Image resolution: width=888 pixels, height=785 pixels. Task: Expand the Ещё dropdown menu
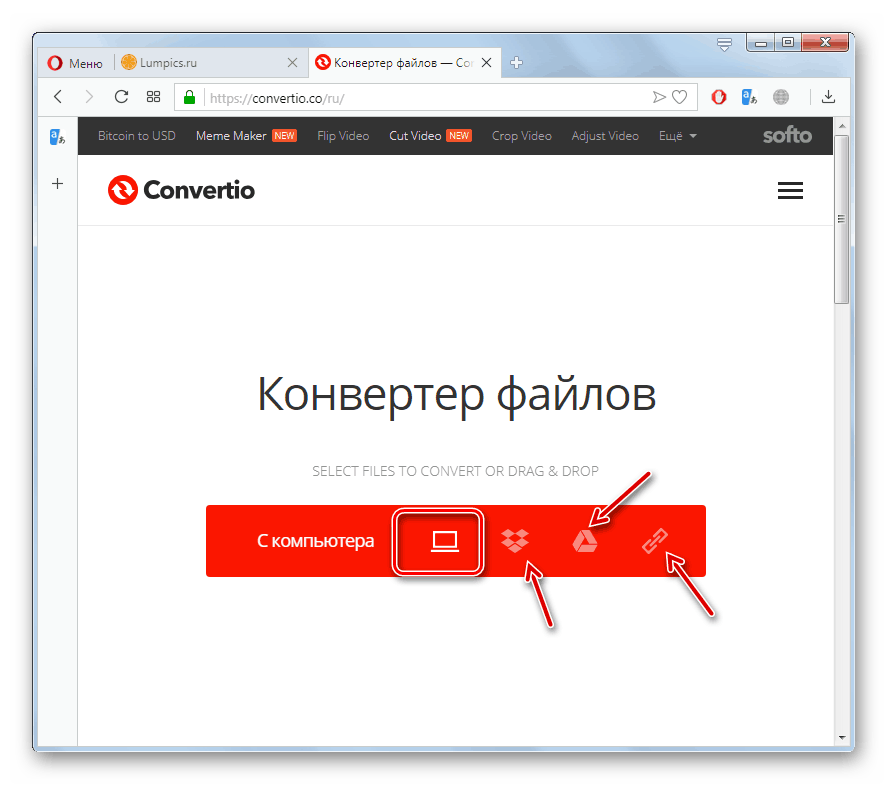677,136
